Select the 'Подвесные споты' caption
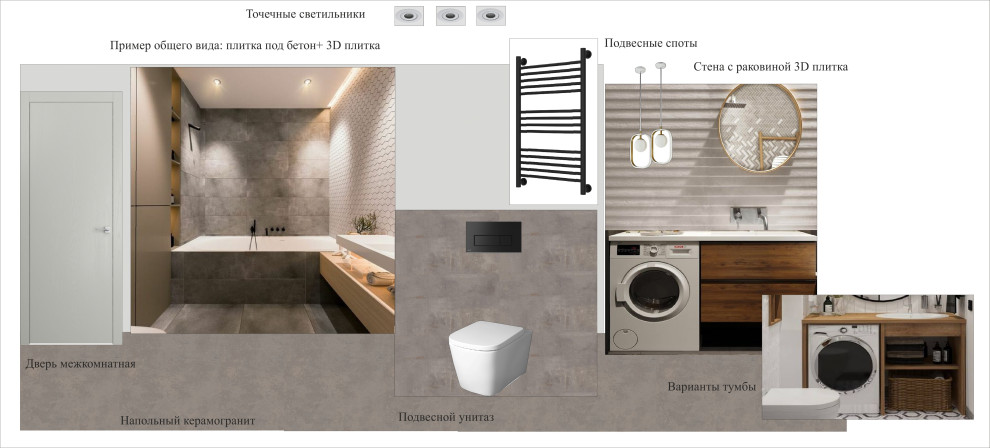 (x=651, y=44)
